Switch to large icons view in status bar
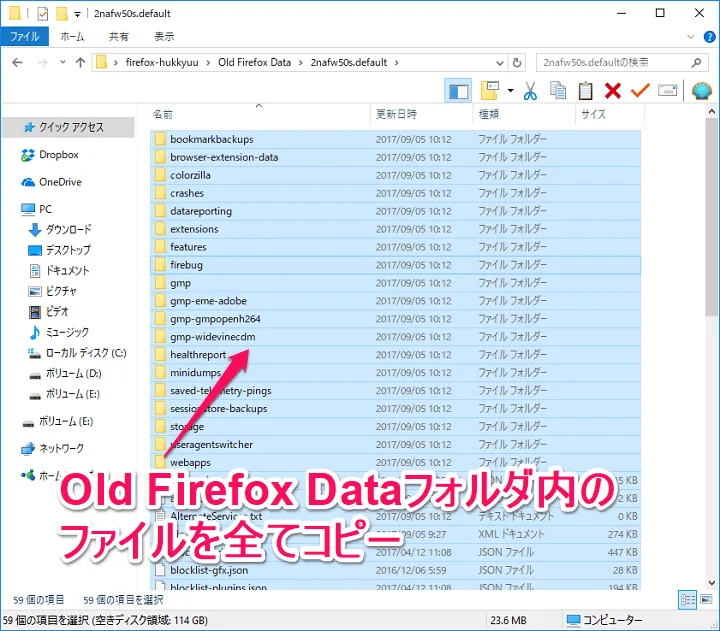Viewport: 720px width, 631px height. point(706,599)
